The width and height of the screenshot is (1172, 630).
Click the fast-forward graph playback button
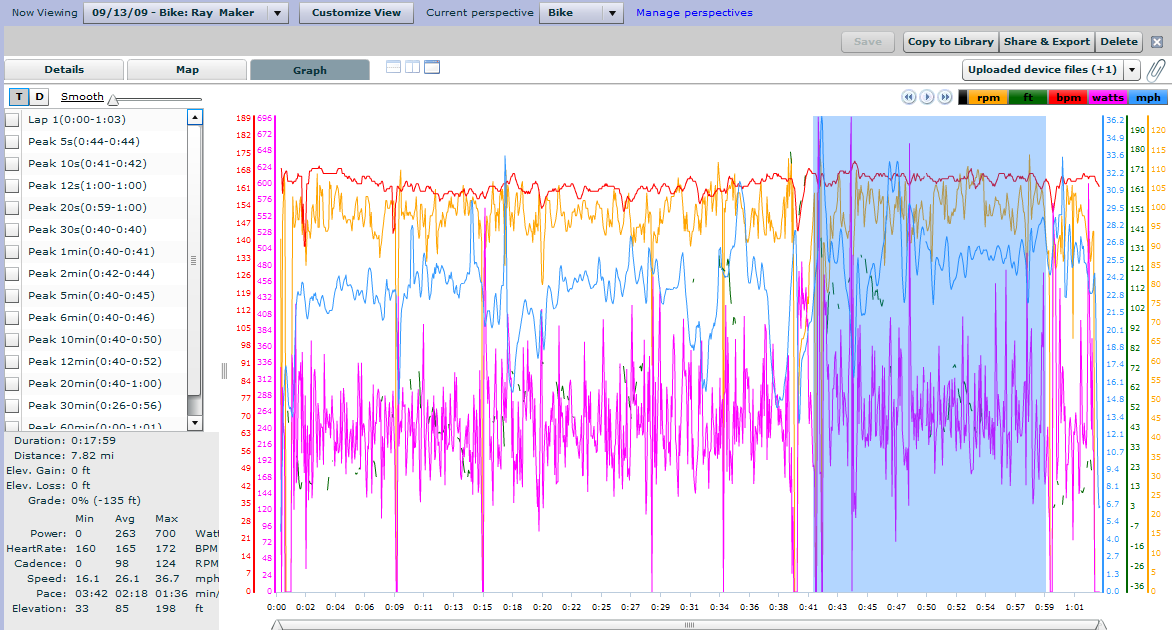pos(945,97)
